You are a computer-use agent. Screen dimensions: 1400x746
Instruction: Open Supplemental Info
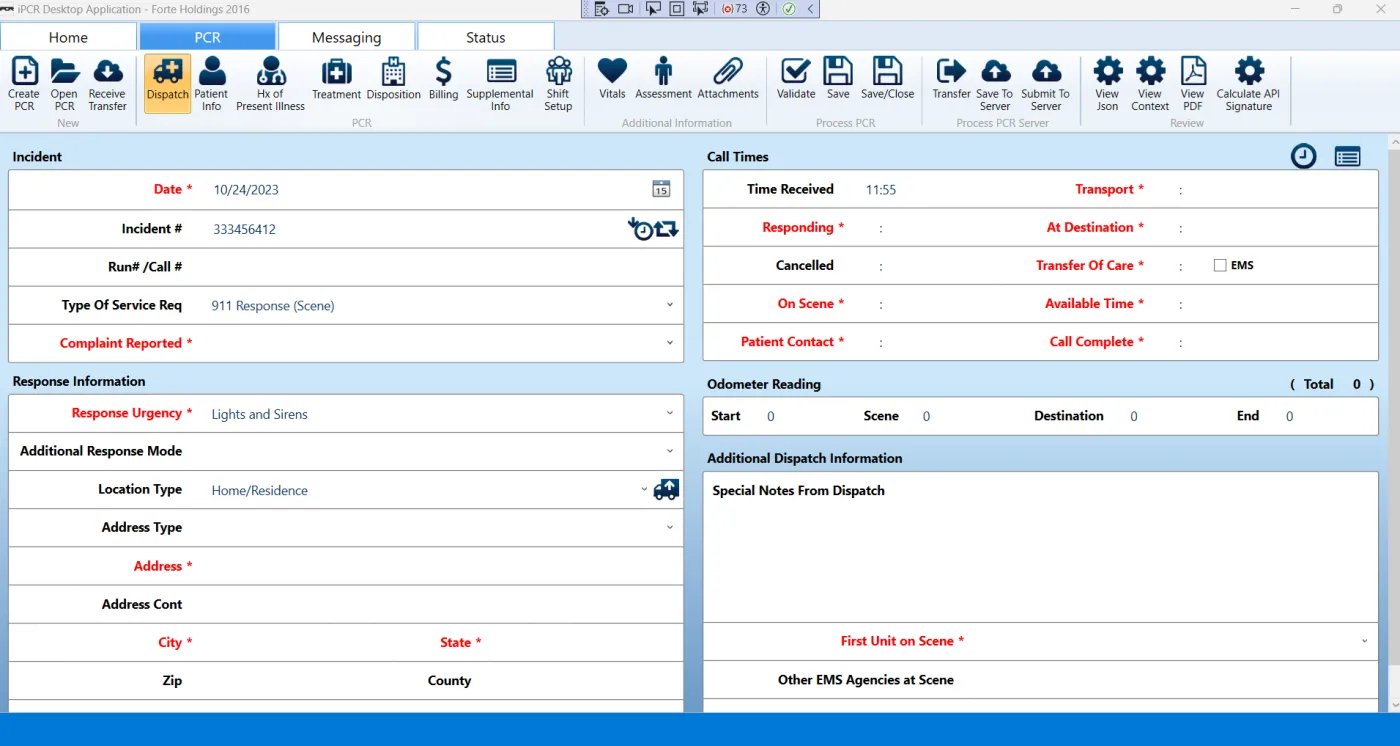coord(500,84)
